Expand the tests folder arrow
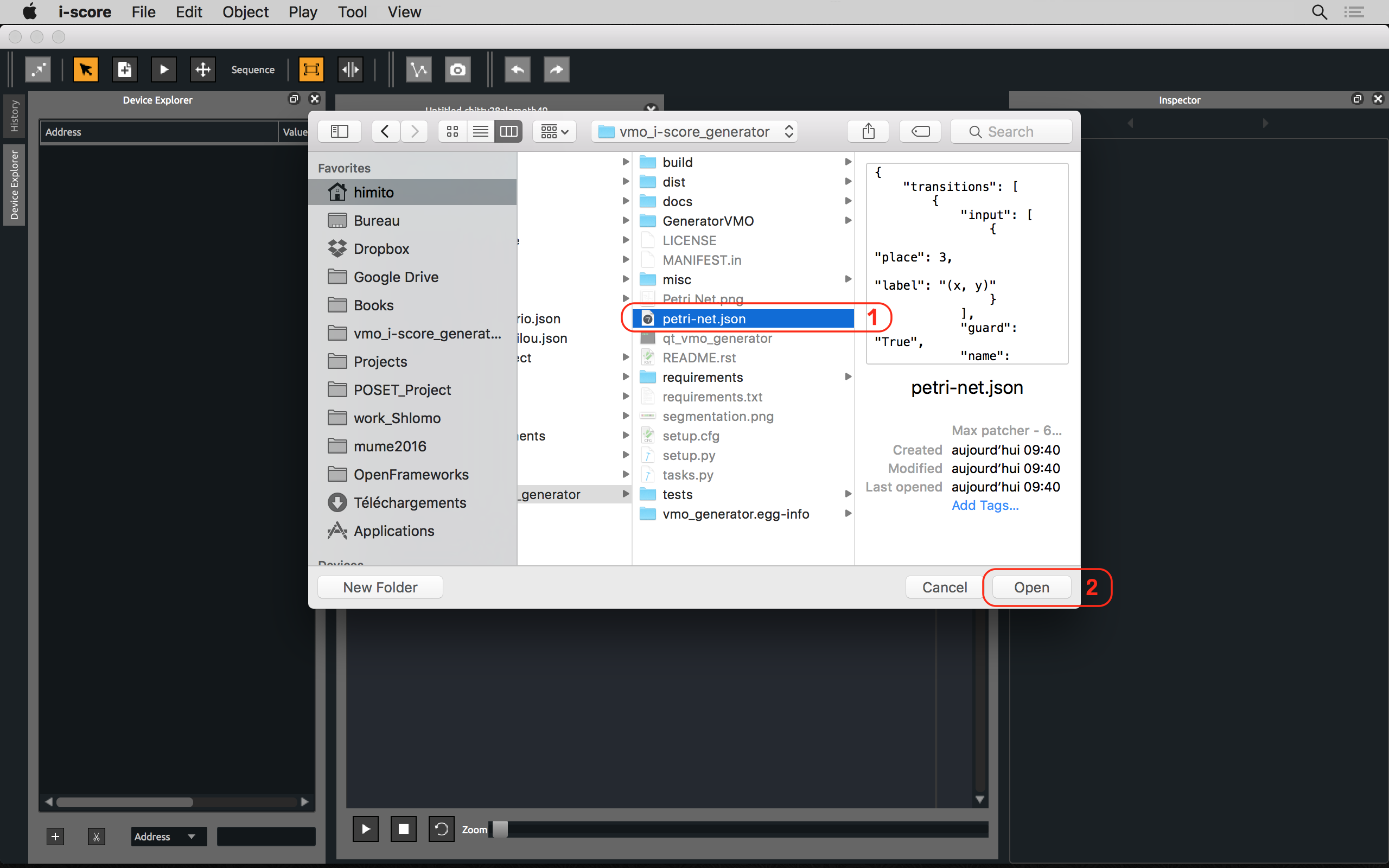The width and height of the screenshot is (1389, 868). tap(848, 494)
